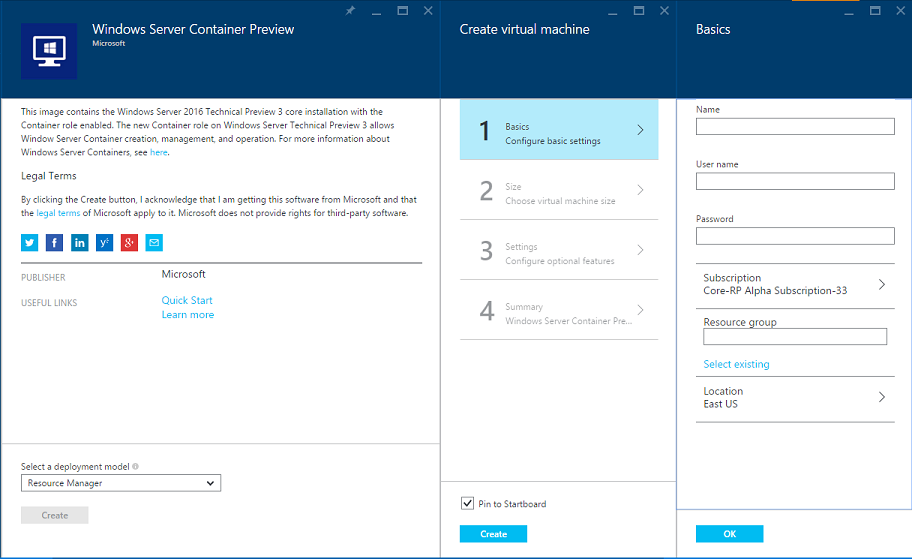Share via the email envelope icon
The height and width of the screenshot is (559, 912).
tap(154, 243)
